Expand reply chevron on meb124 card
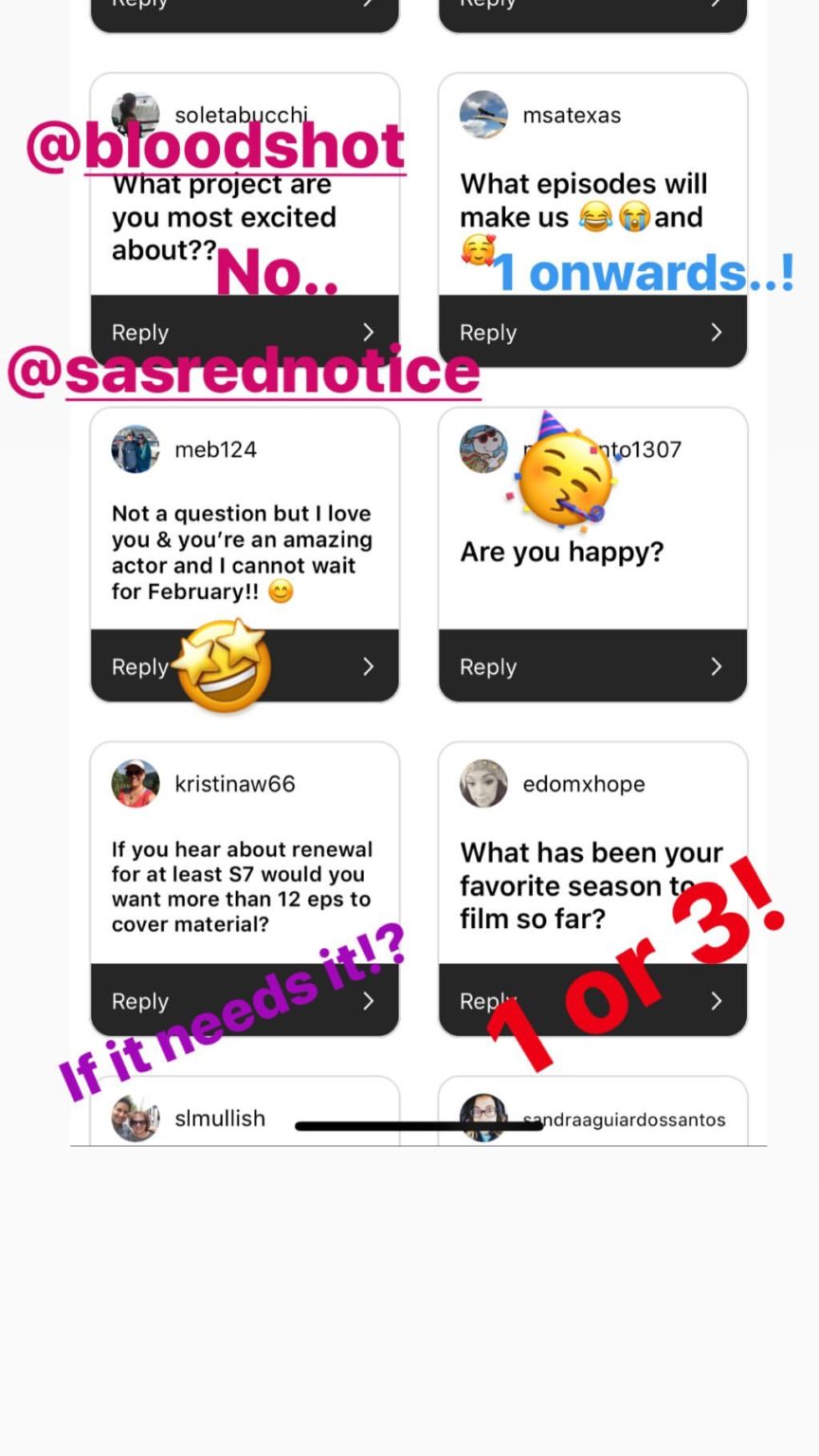This screenshot has width=819, height=1456. [369, 666]
